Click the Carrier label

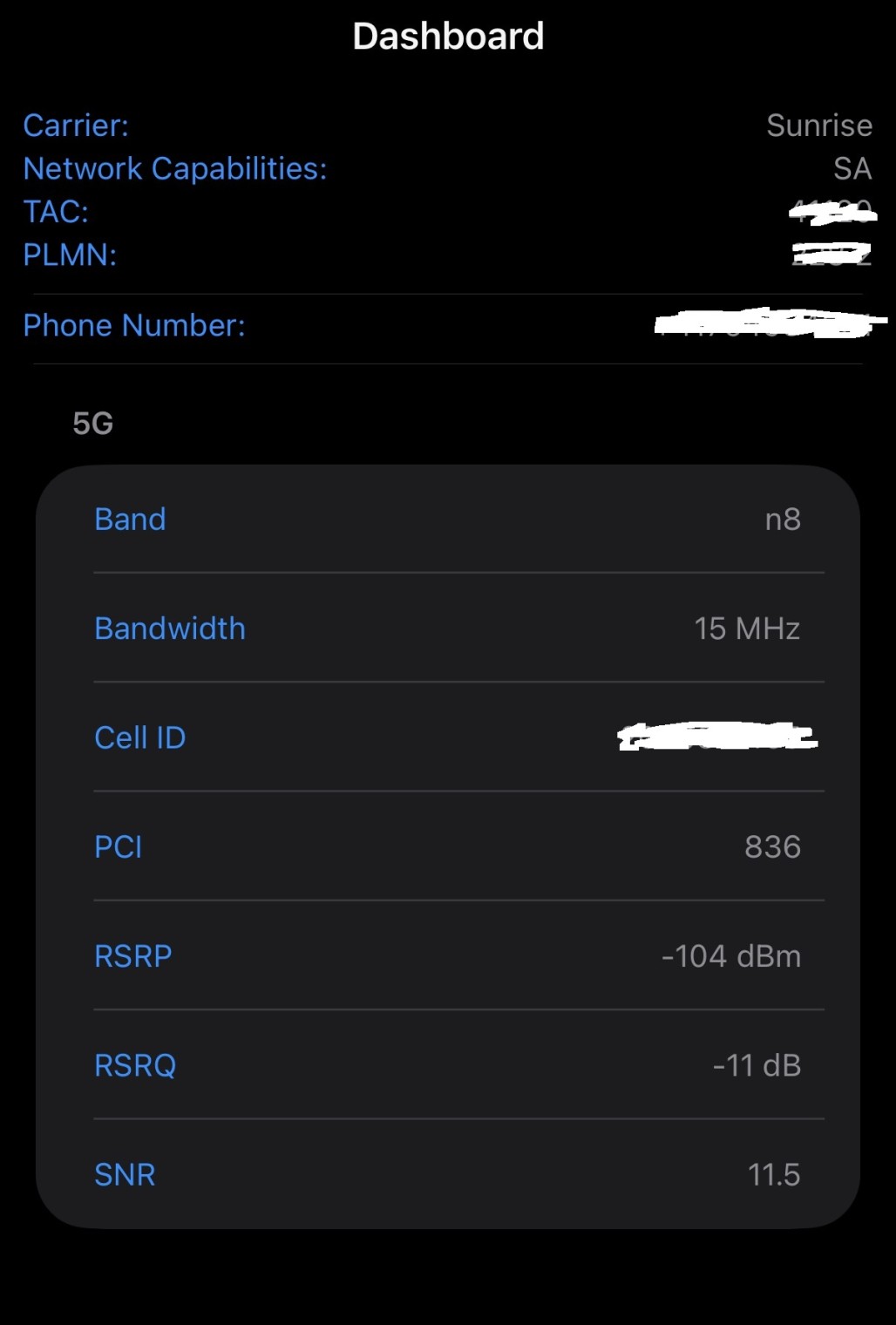(76, 126)
